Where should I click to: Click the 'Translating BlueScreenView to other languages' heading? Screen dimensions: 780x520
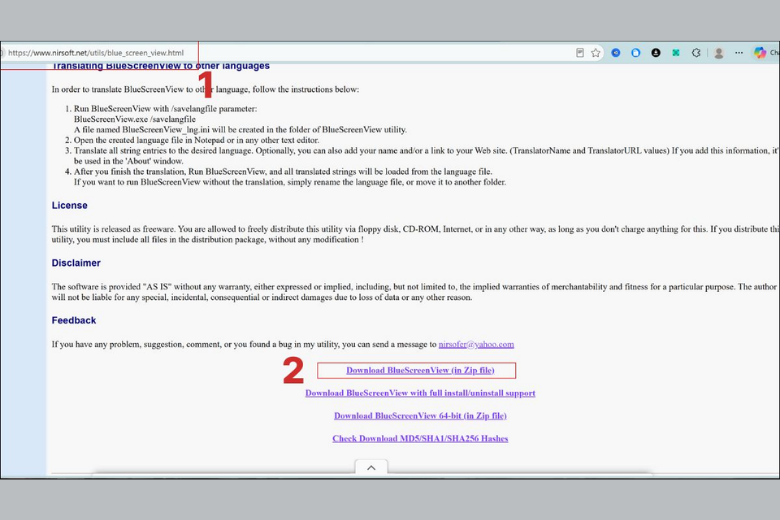click(x=161, y=66)
